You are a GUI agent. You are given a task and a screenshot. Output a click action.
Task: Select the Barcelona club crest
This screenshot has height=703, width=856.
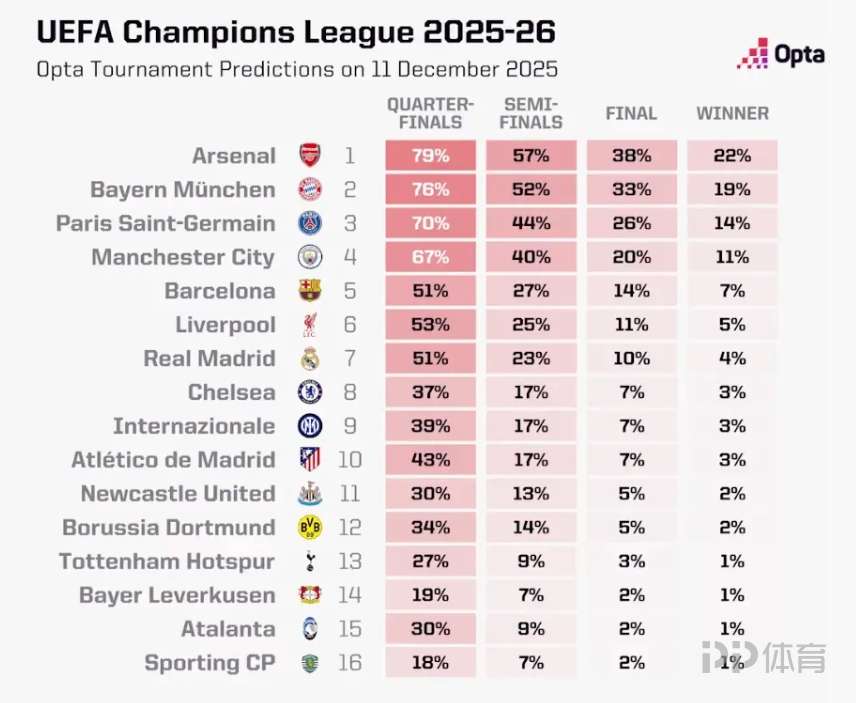[x=310, y=292]
